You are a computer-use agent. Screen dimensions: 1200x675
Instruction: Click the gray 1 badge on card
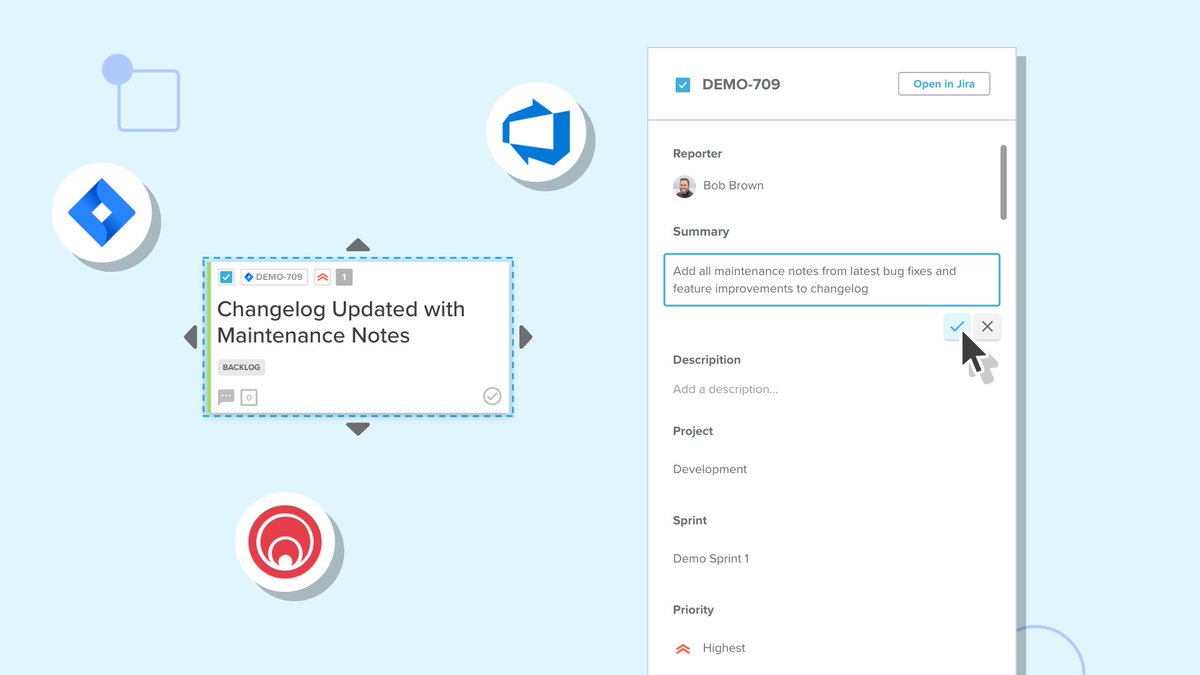coord(344,277)
